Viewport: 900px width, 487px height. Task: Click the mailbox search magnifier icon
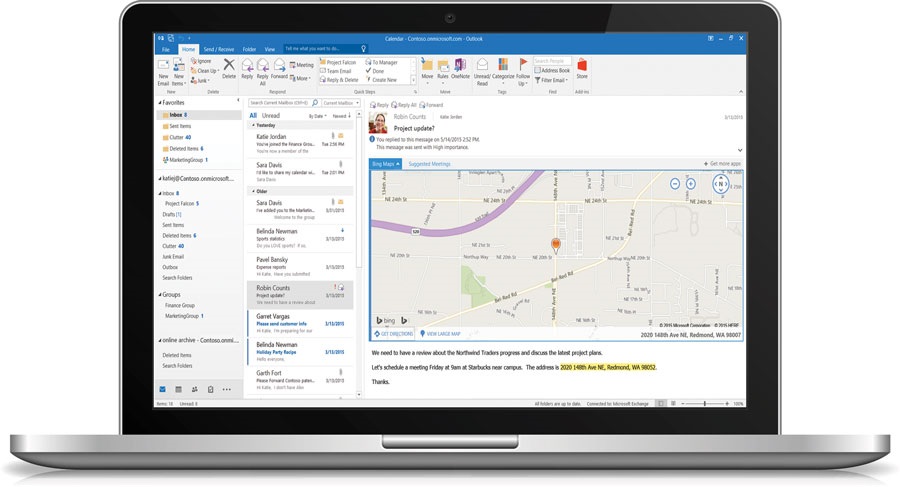(x=315, y=103)
